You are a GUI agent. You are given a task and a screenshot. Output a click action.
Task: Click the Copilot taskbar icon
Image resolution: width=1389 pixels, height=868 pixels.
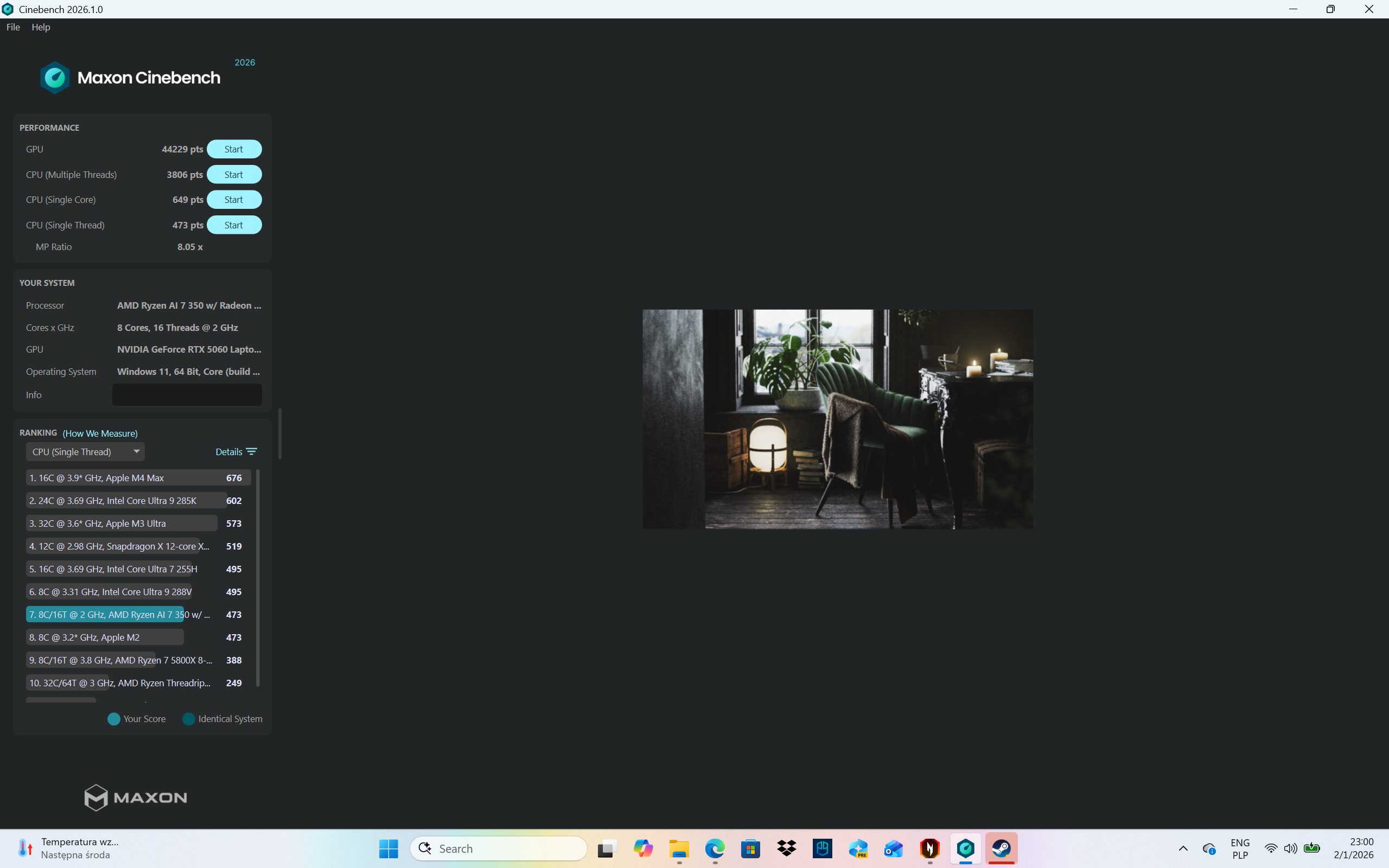643,848
